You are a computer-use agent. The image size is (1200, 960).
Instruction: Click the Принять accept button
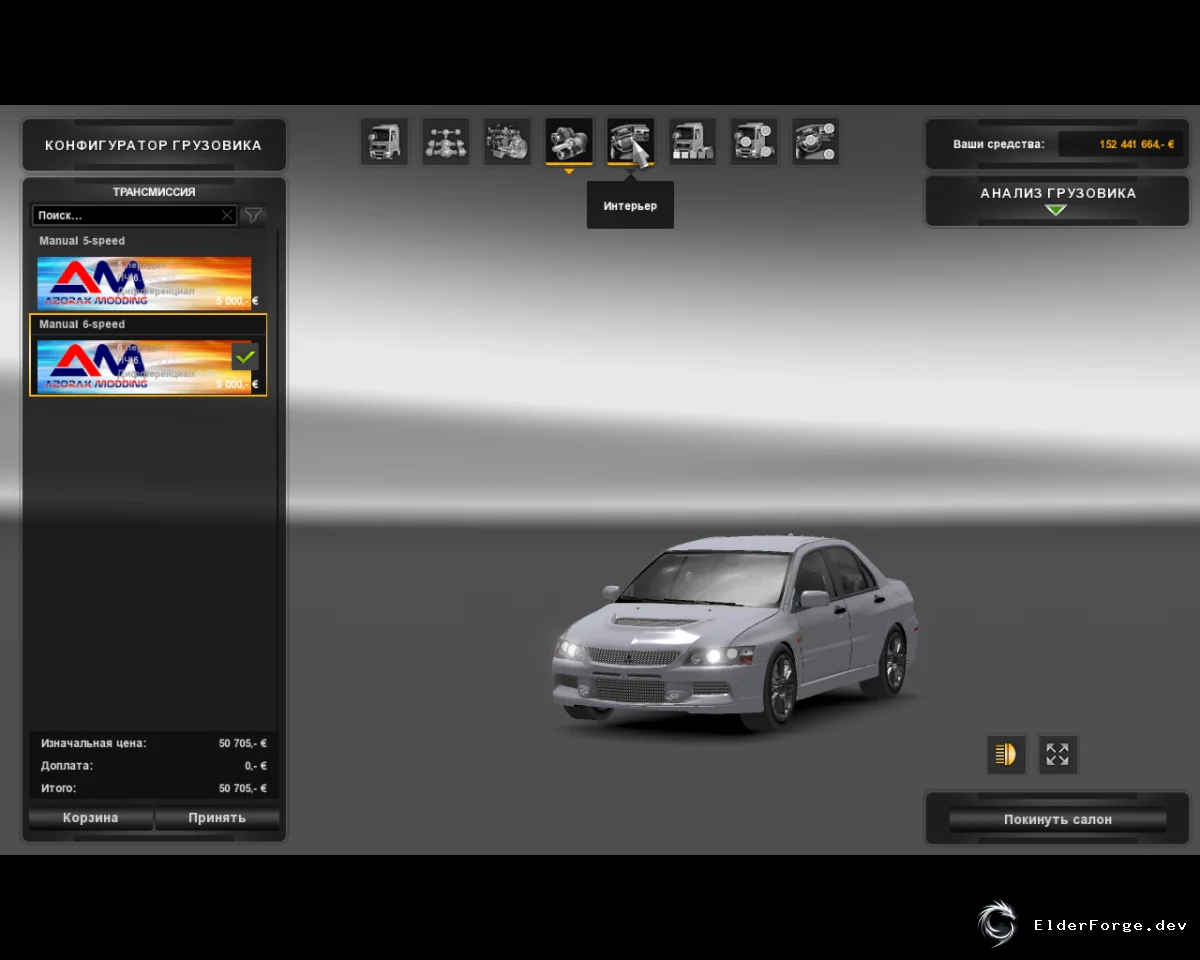(217, 818)
